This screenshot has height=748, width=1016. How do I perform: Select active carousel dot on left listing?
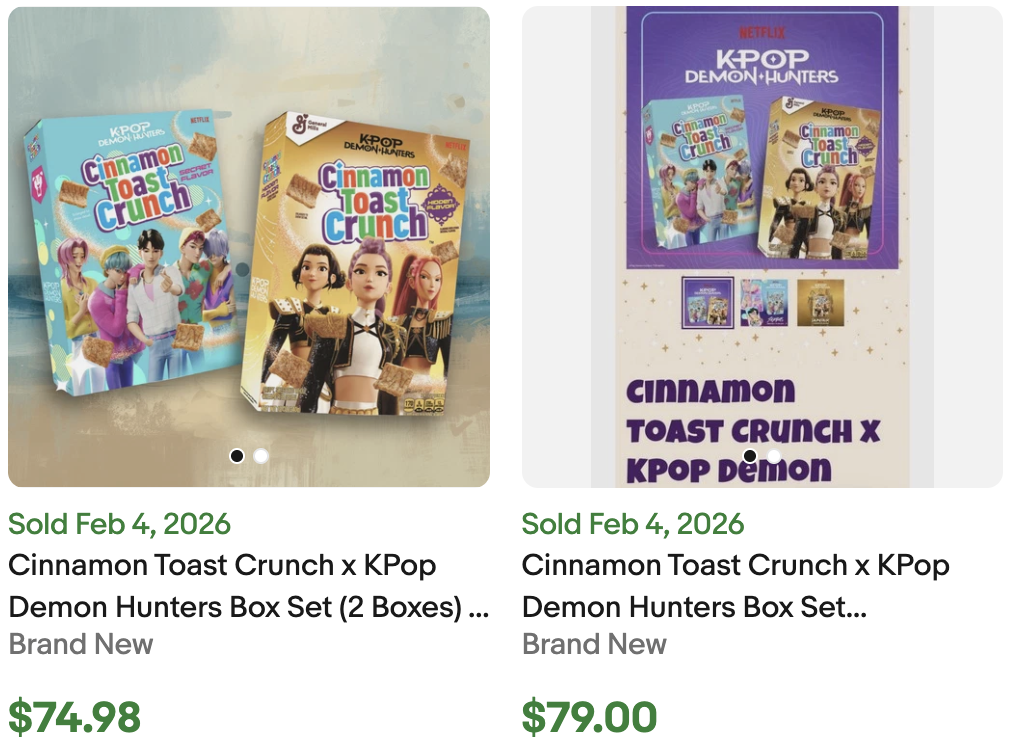point(237,455)
